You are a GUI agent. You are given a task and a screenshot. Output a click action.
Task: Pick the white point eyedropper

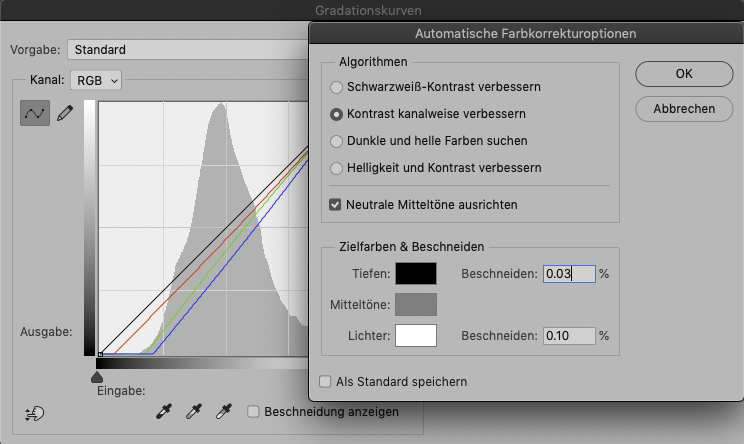226,411
